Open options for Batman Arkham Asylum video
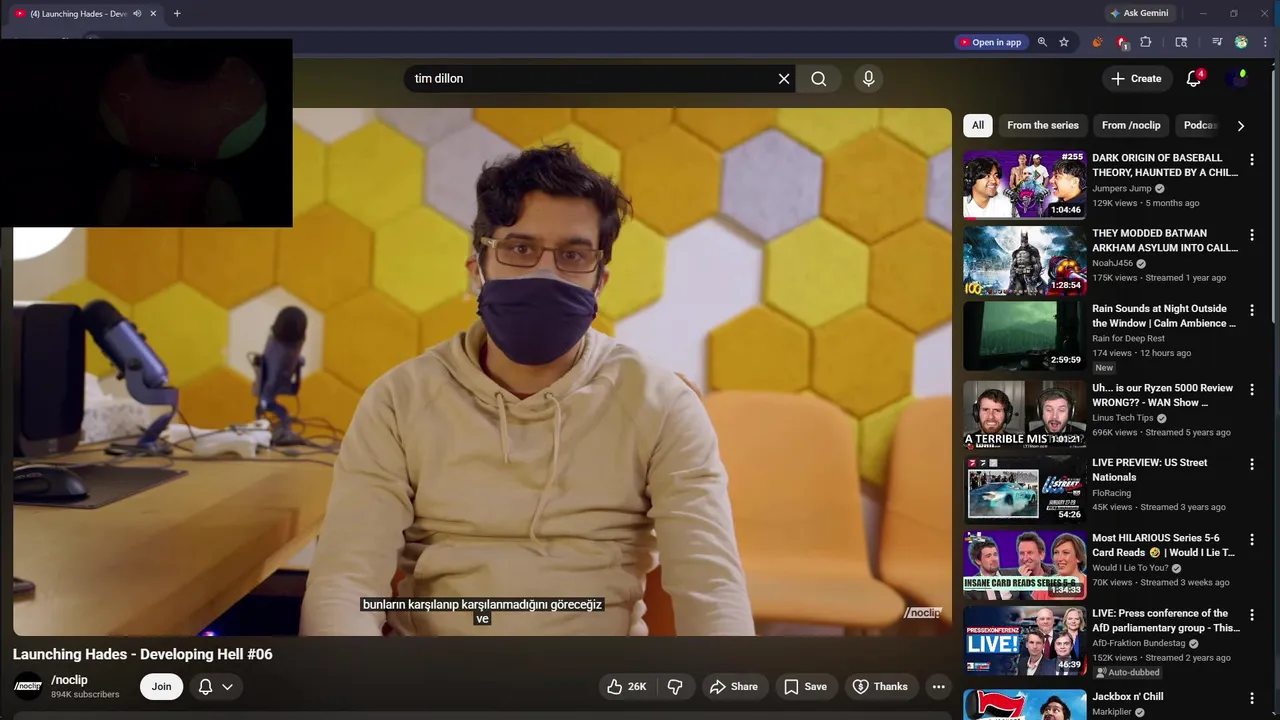 pyautogui.click(x=1251, y=235)
